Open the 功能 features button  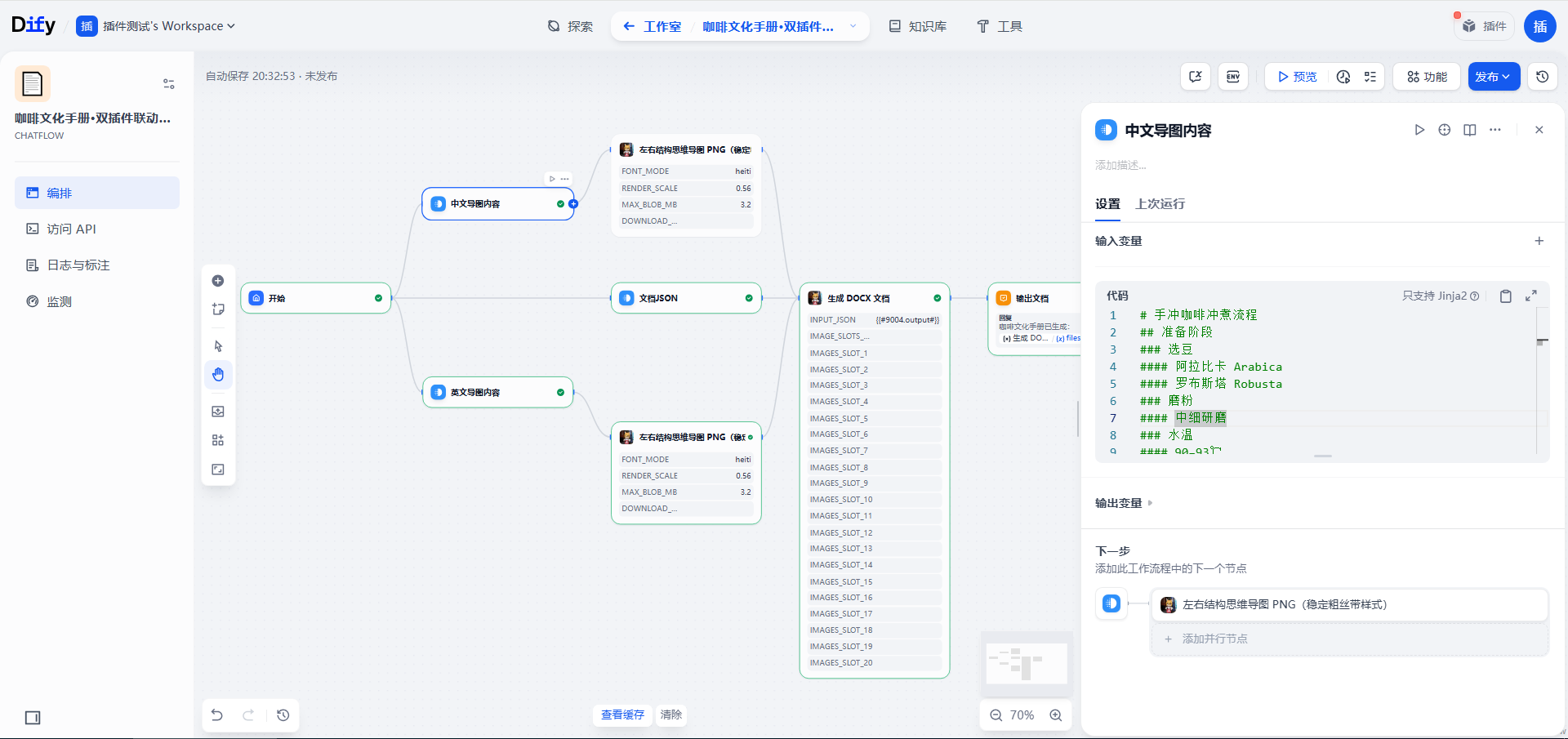pos(1427,77)
